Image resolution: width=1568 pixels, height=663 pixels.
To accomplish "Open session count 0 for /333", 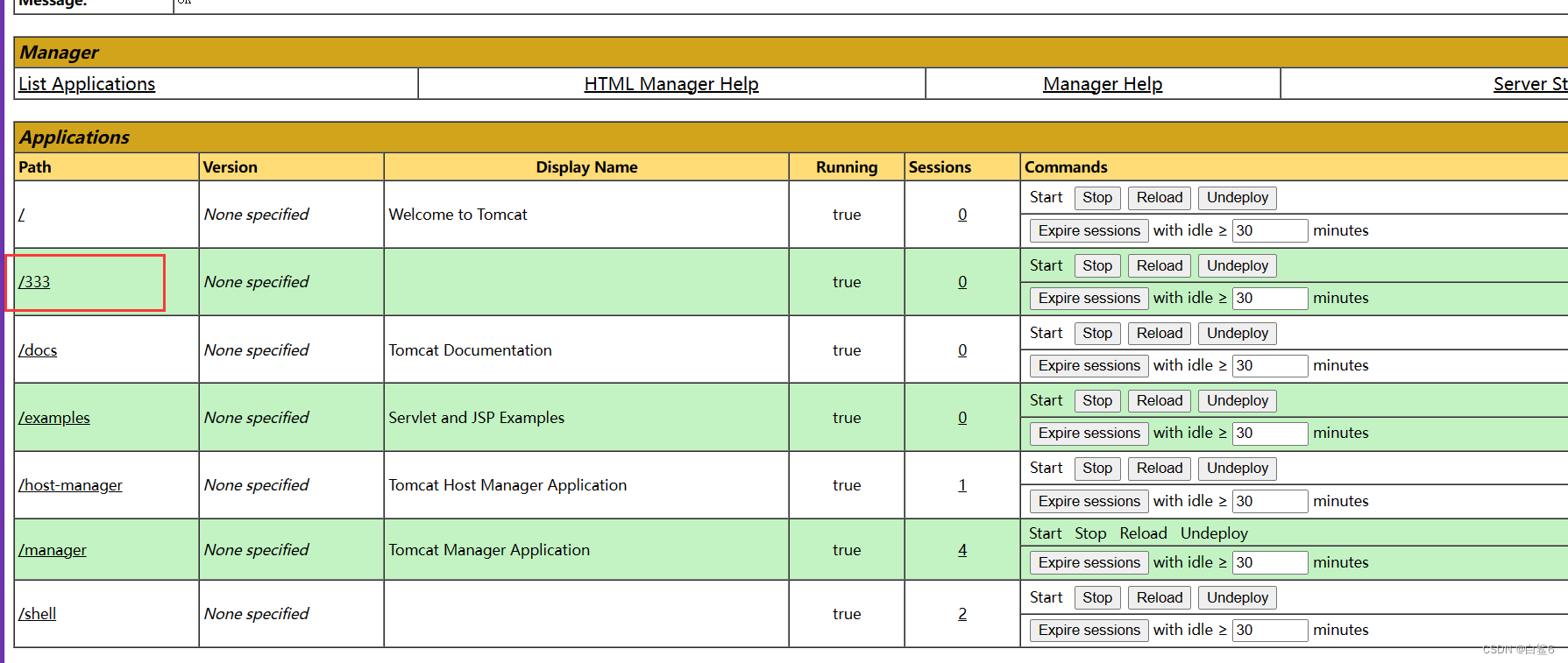I will click(x=962, y=282).
